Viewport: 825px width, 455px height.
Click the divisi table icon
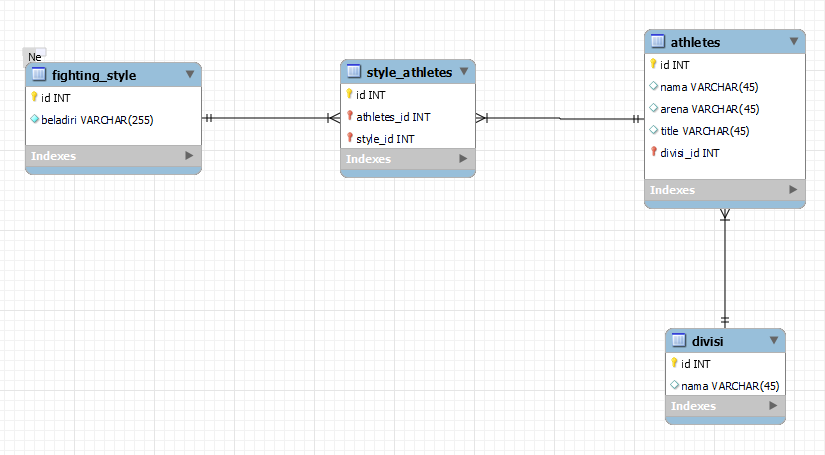[679, 340]
